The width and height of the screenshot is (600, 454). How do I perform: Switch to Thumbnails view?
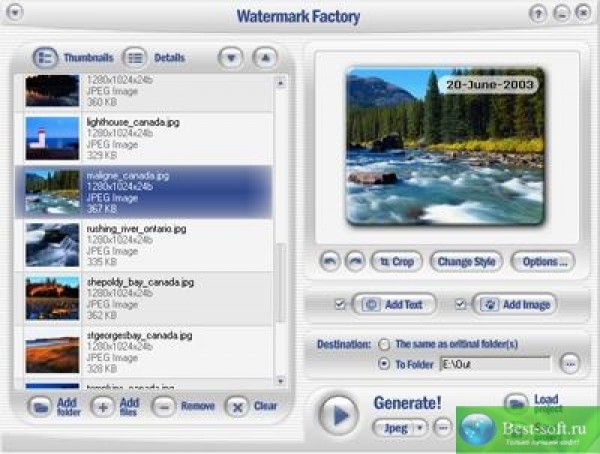[x=45, y=58]
